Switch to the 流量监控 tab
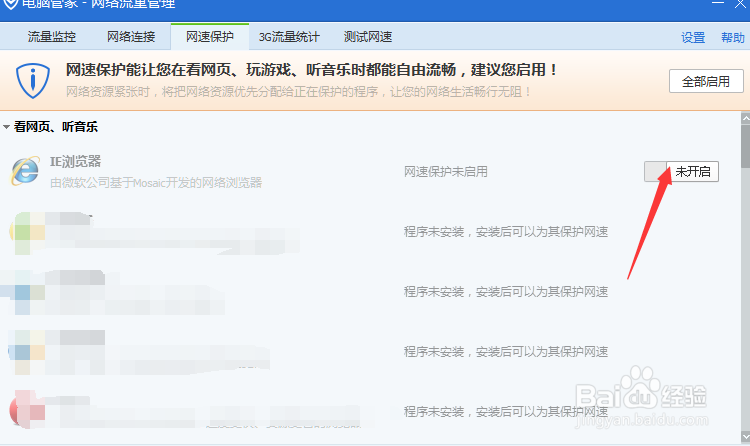750x446 pixels. pos(52,37)
